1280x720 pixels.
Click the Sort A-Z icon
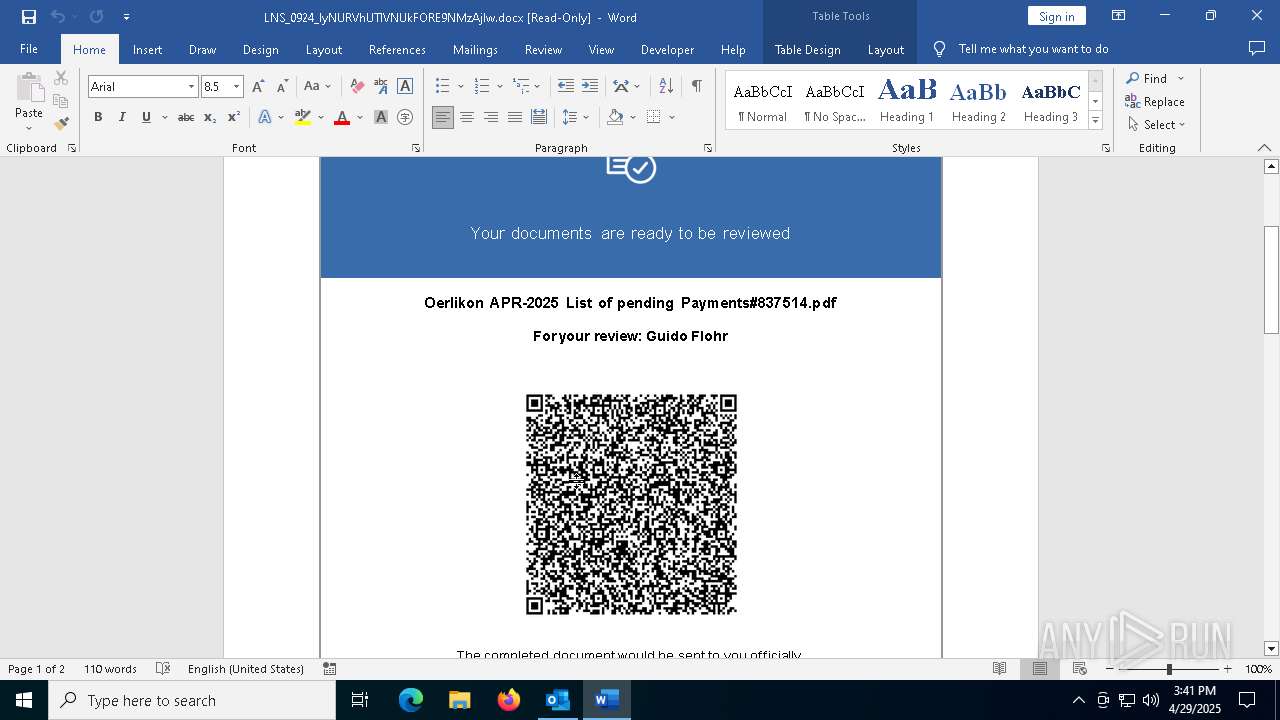667,87
